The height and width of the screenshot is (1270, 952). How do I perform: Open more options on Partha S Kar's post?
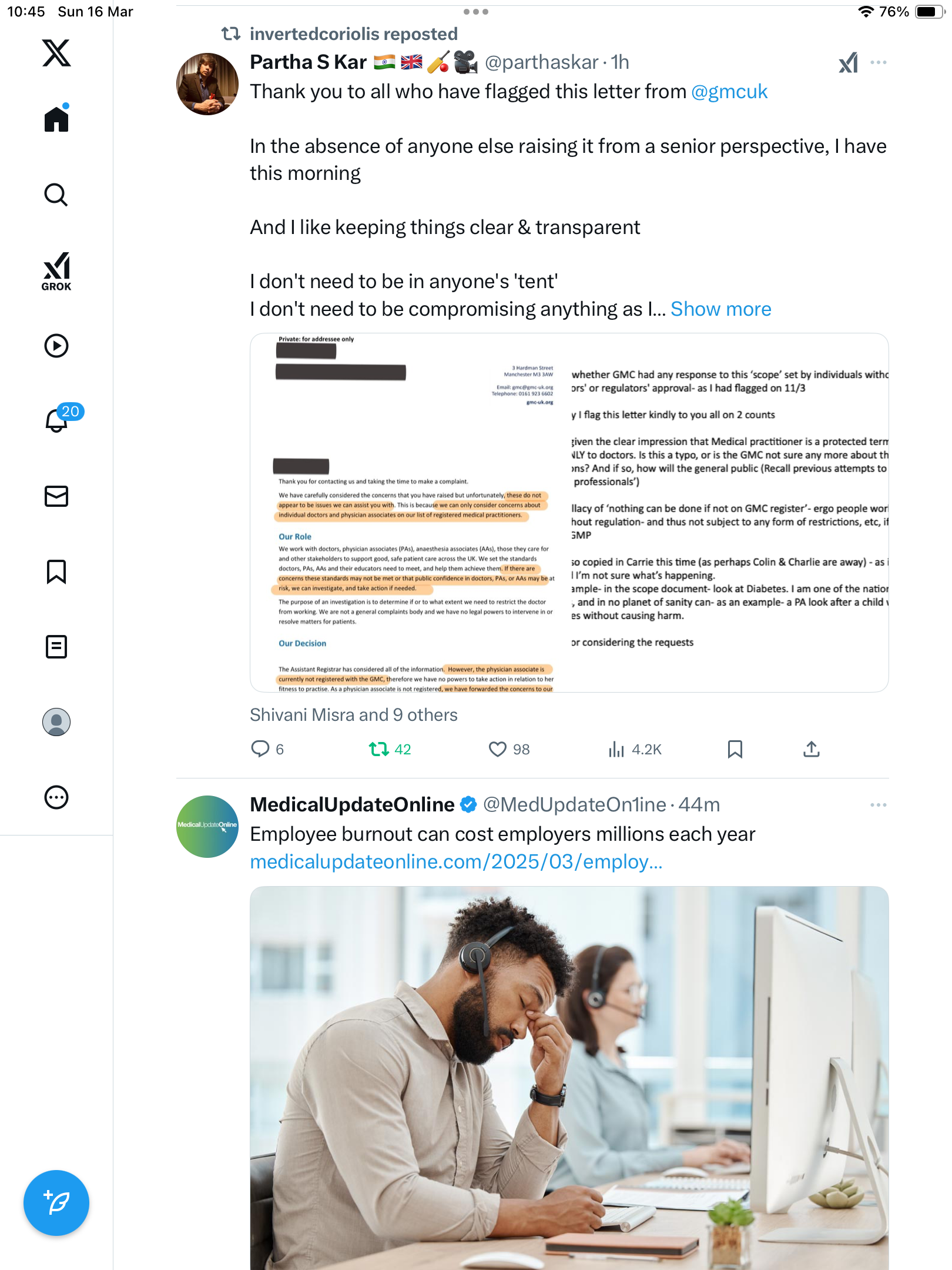coord(879,62)
